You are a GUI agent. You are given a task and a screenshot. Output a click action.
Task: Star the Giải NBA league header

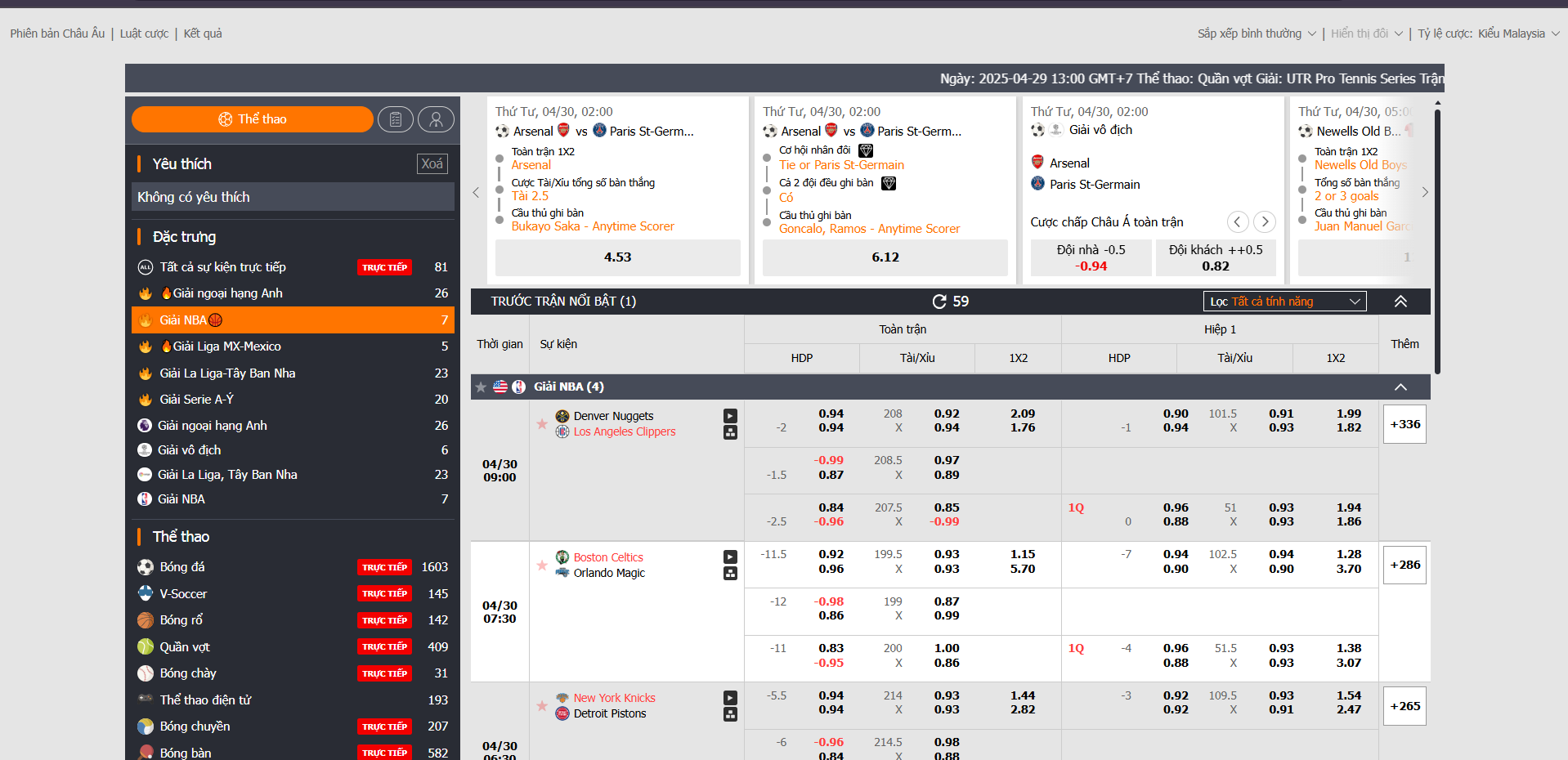click(480, 387)
